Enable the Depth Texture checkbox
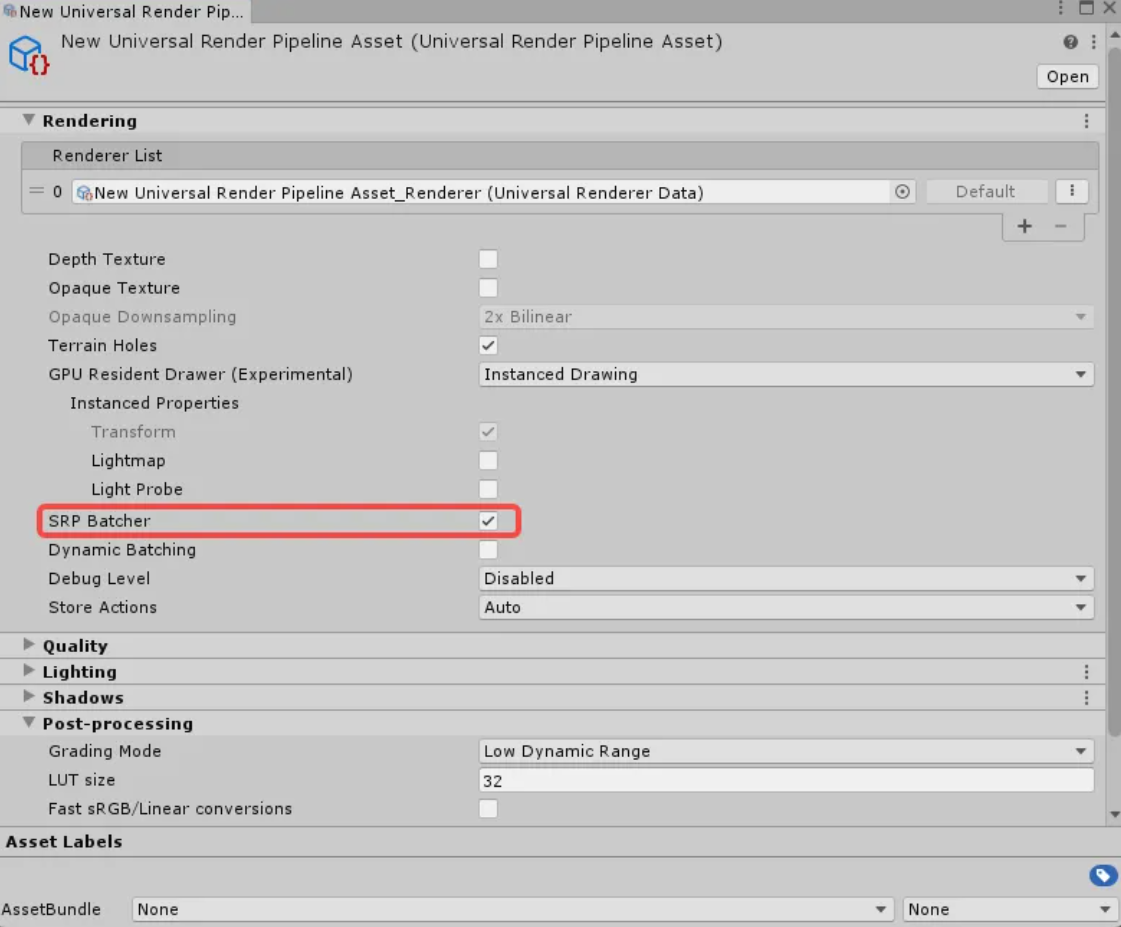1121x927 pixels. point(488,259)
